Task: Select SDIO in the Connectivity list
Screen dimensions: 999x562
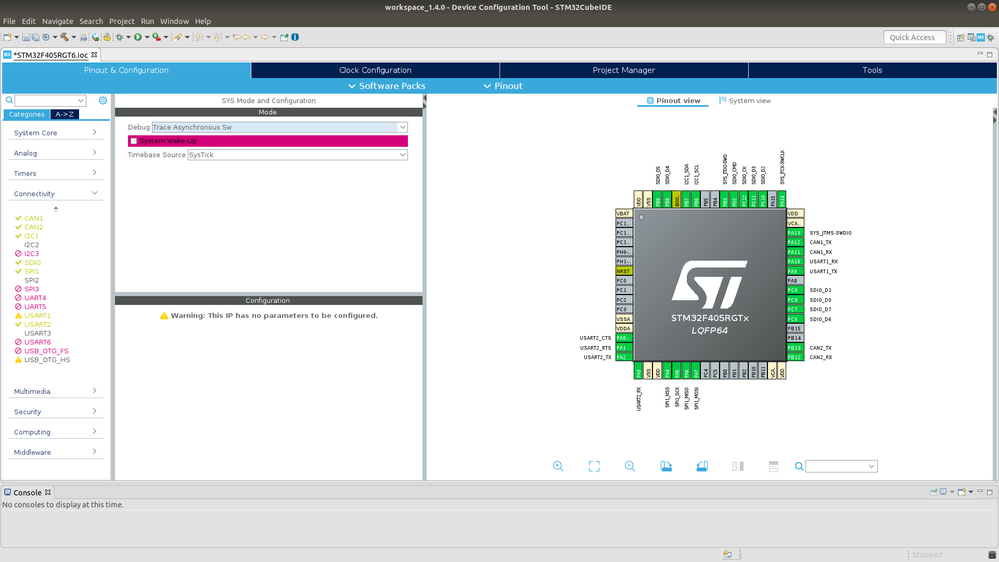Action: (x=32, y=263)
